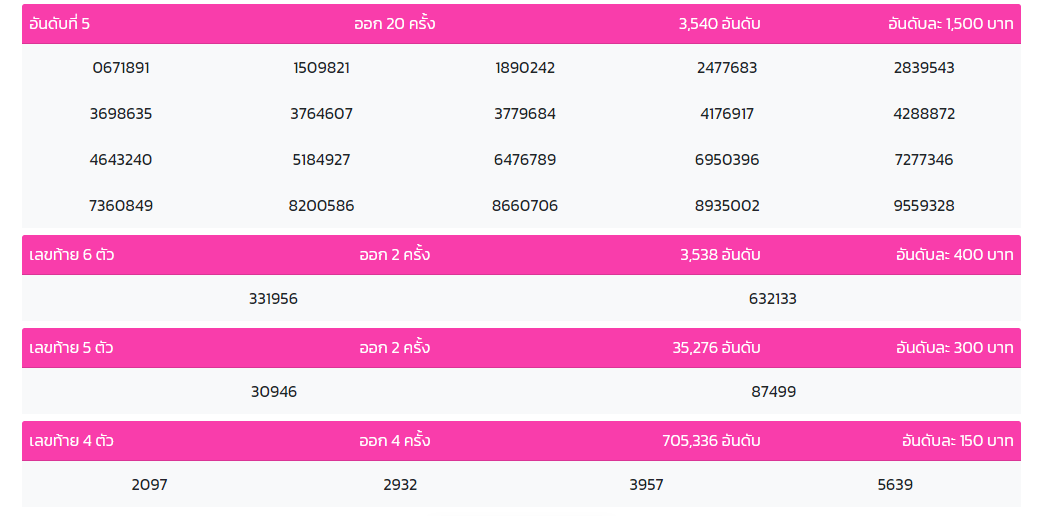Click number 9559328
This screenshot has width=1041, height=516.
click(x=924, y=206)
